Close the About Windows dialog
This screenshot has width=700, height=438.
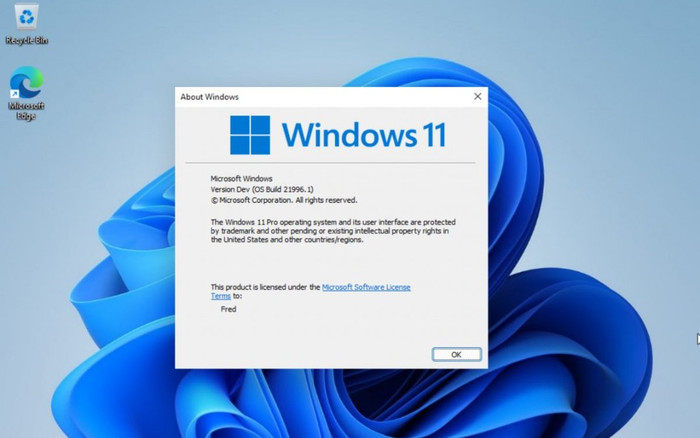(477, 96)
